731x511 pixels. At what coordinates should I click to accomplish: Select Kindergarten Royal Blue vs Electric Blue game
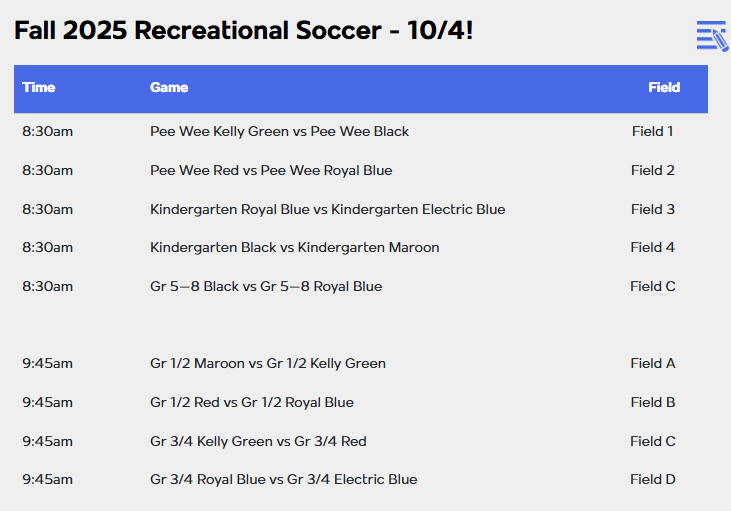click(x=327, y=209)
